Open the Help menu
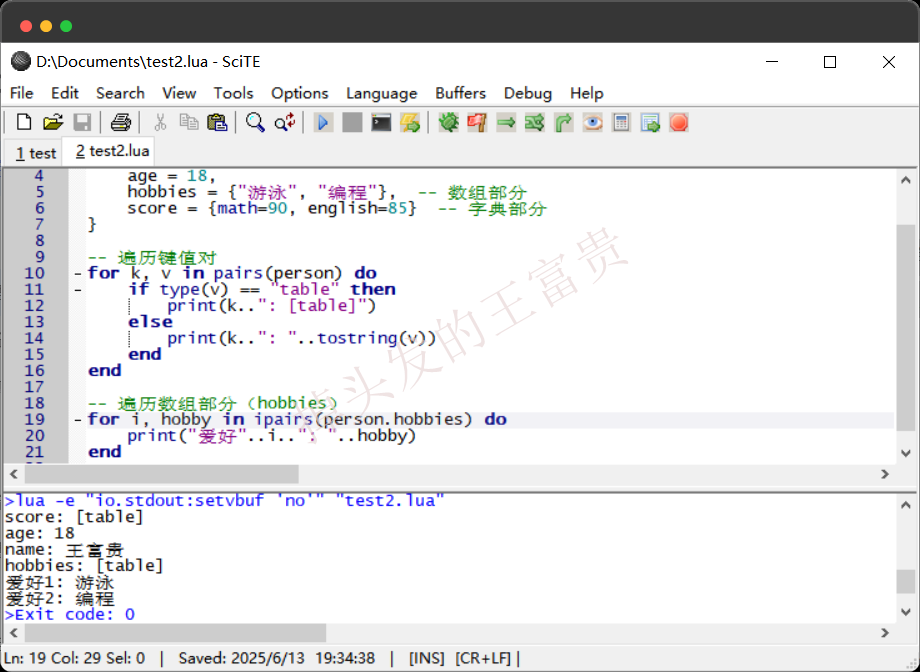Screen dimensions: 920x672 tap(587, 93)
